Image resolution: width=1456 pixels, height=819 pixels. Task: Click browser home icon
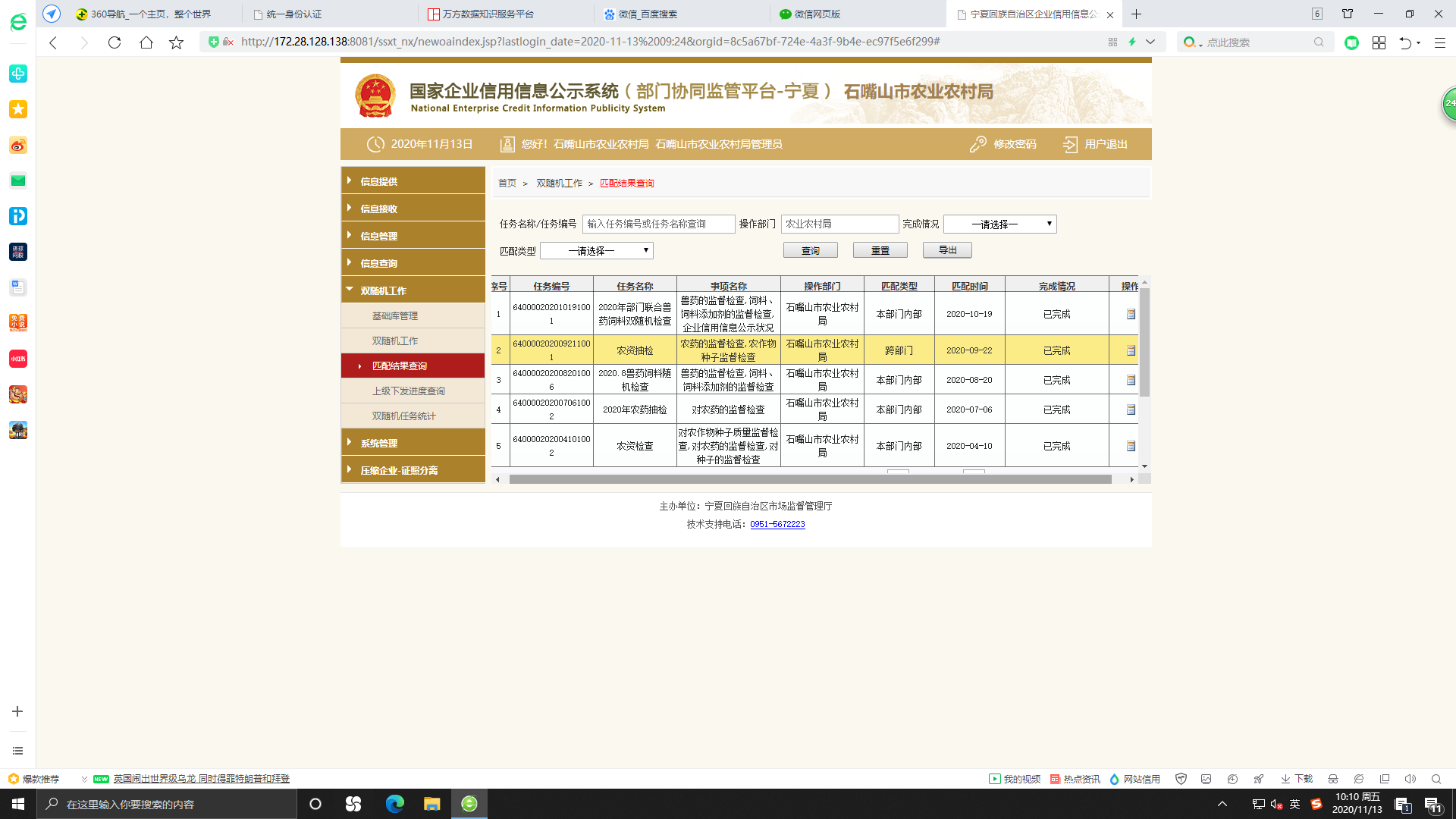click(x=146, y=42)
